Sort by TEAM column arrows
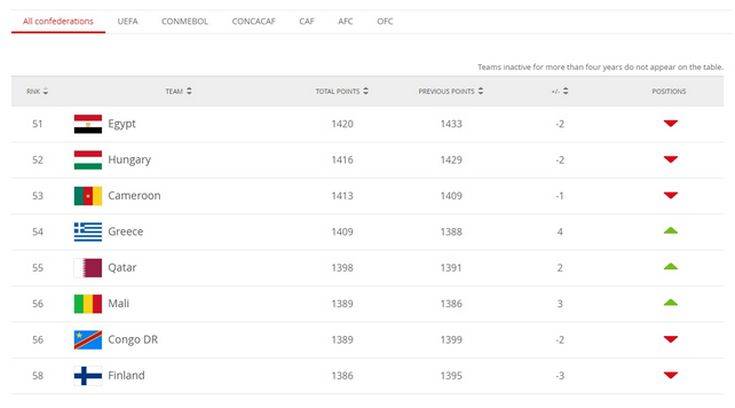 189,92
